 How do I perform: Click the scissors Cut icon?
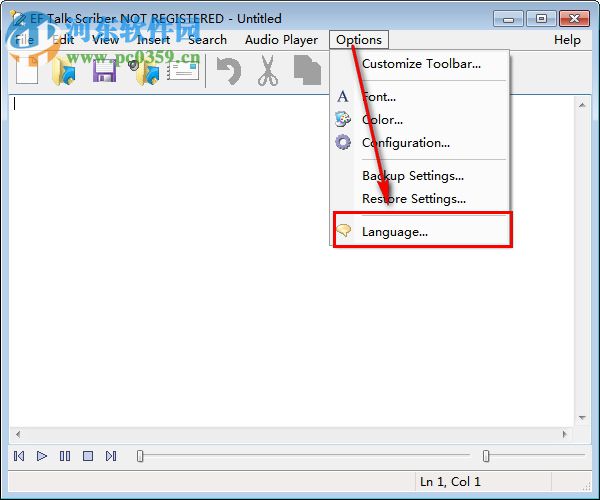tap(268, 70)
